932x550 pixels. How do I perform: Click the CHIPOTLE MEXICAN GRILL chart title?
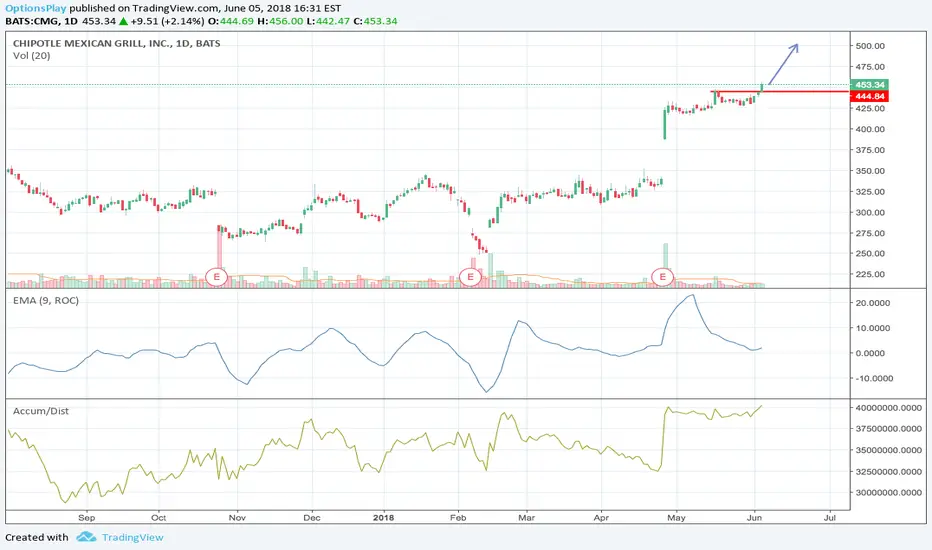(x=116, y=43)
